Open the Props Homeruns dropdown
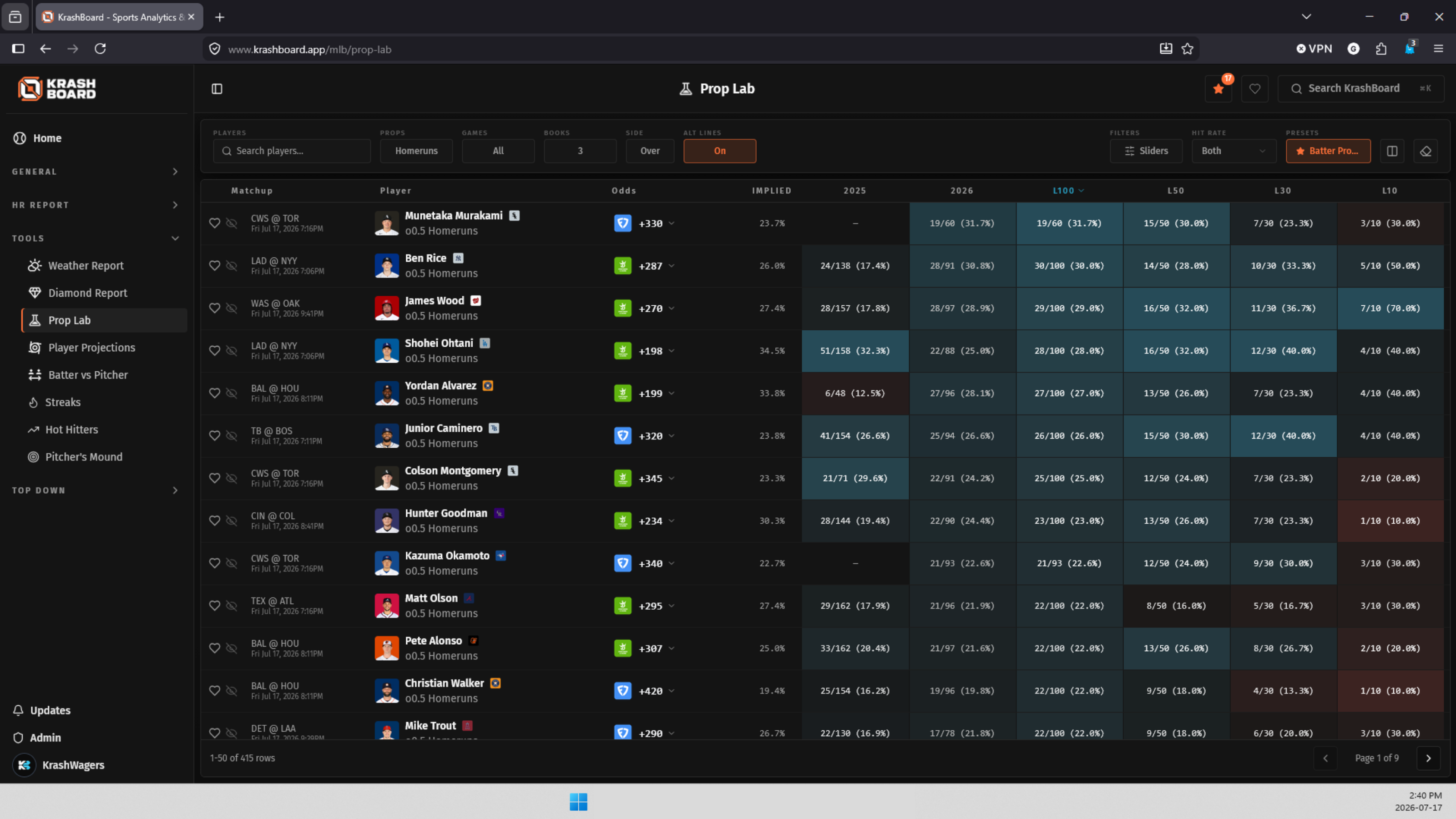The height and width of the screenshot is (819, 1456). coord(416,151)
